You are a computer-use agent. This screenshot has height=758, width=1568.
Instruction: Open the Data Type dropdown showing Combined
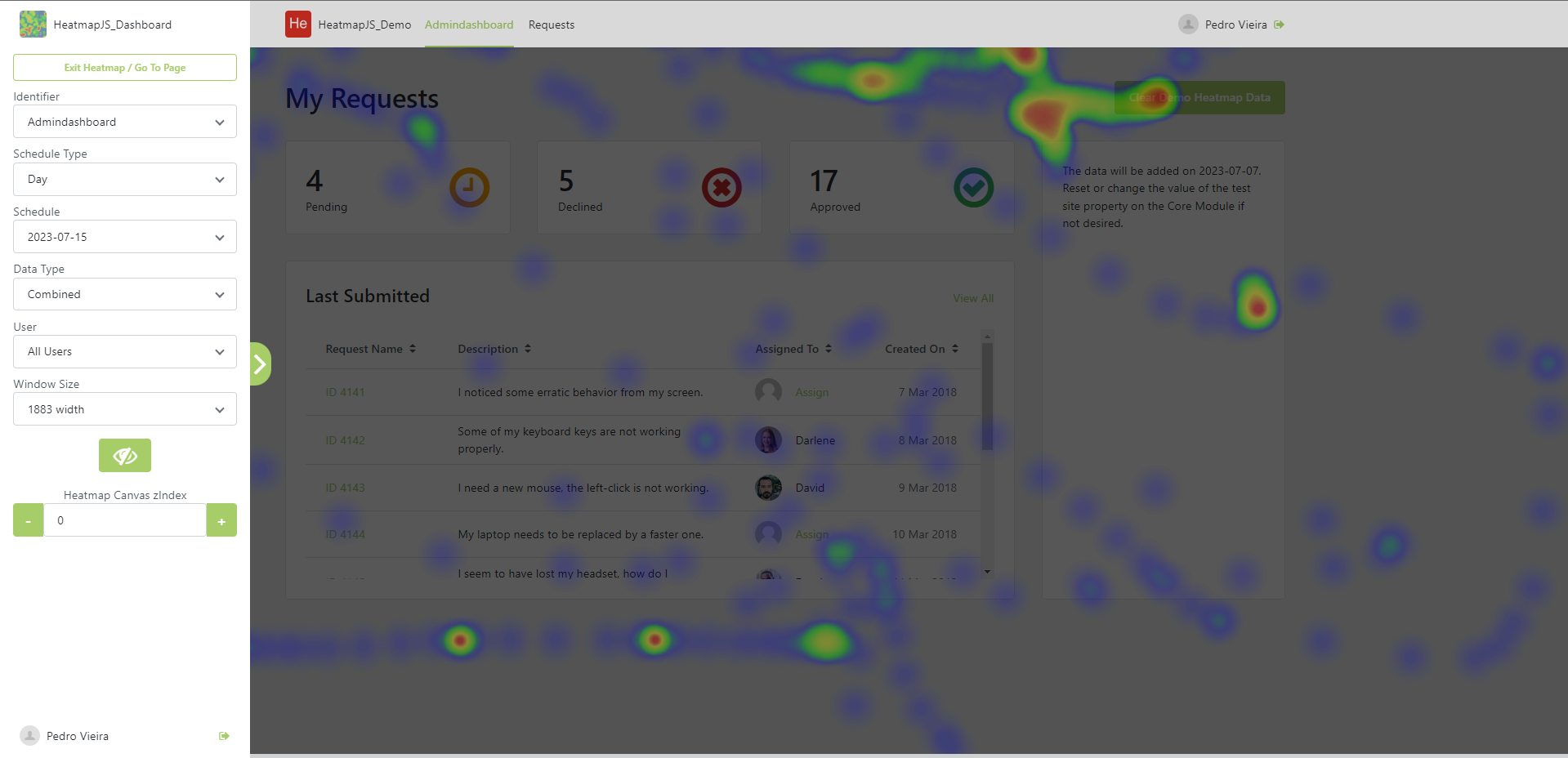coord(125,294)
